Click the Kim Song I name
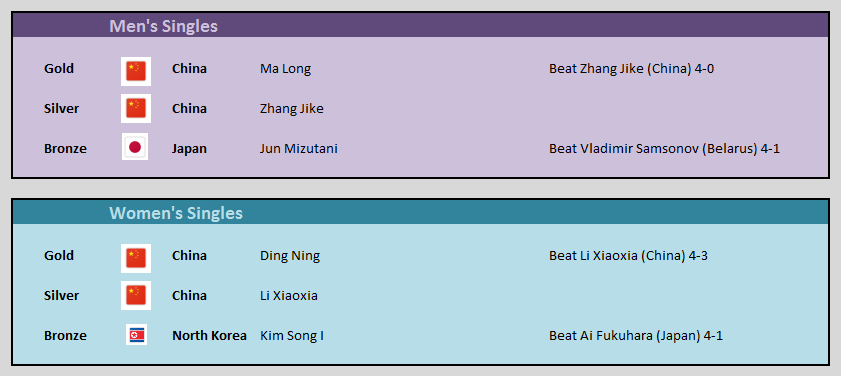The height and width of the screenshot is (376, 841). (x=292, y=336)
